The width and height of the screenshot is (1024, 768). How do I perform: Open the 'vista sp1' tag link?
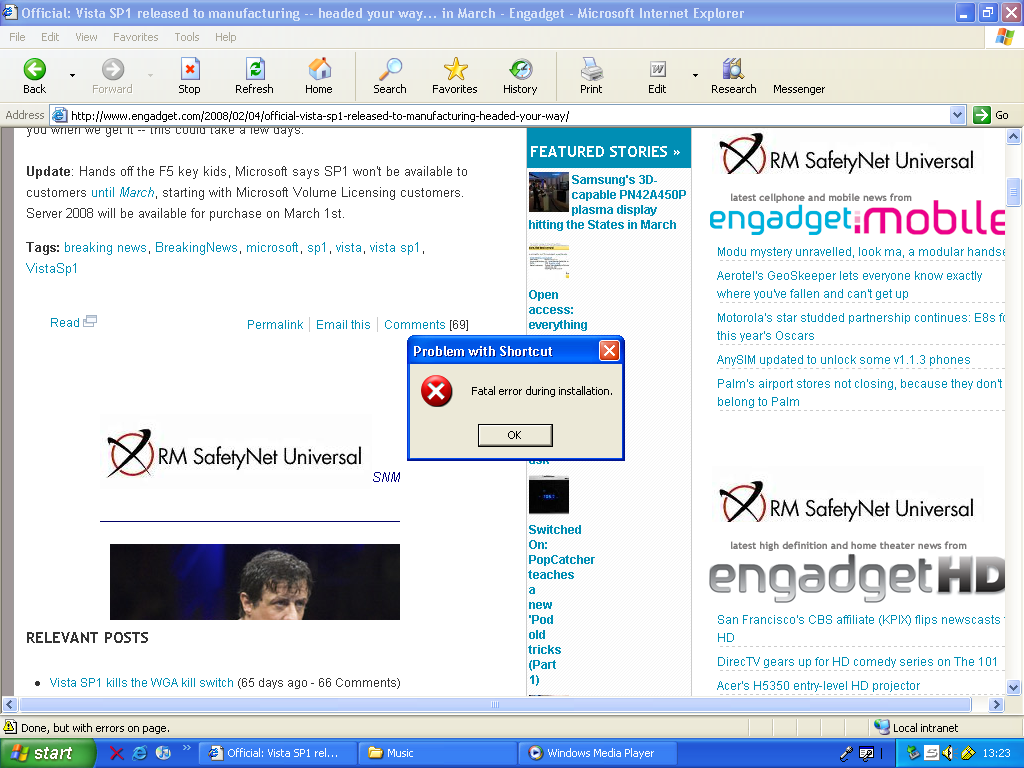[394, 248]
